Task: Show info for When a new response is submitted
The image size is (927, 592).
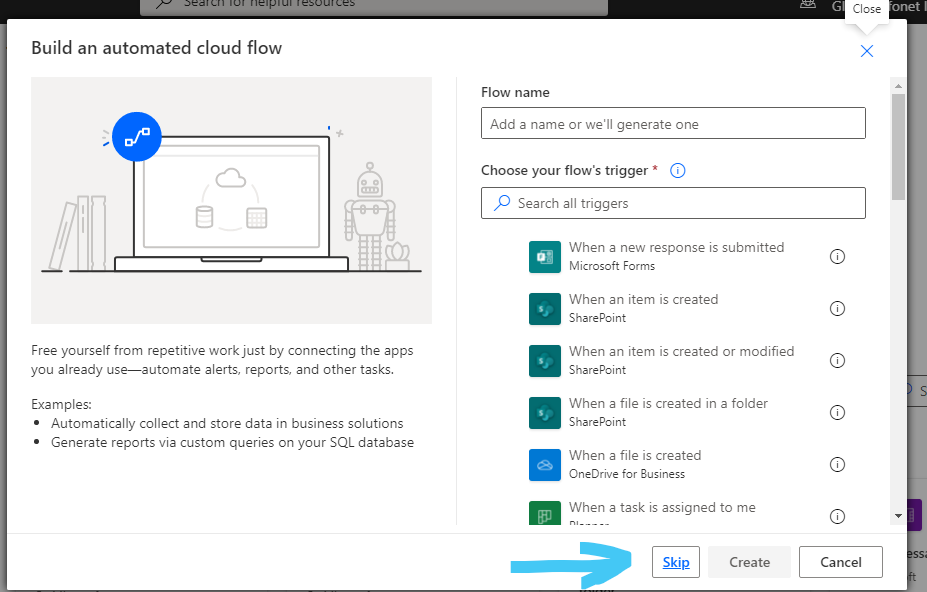Action: click(x=837, y=257)
